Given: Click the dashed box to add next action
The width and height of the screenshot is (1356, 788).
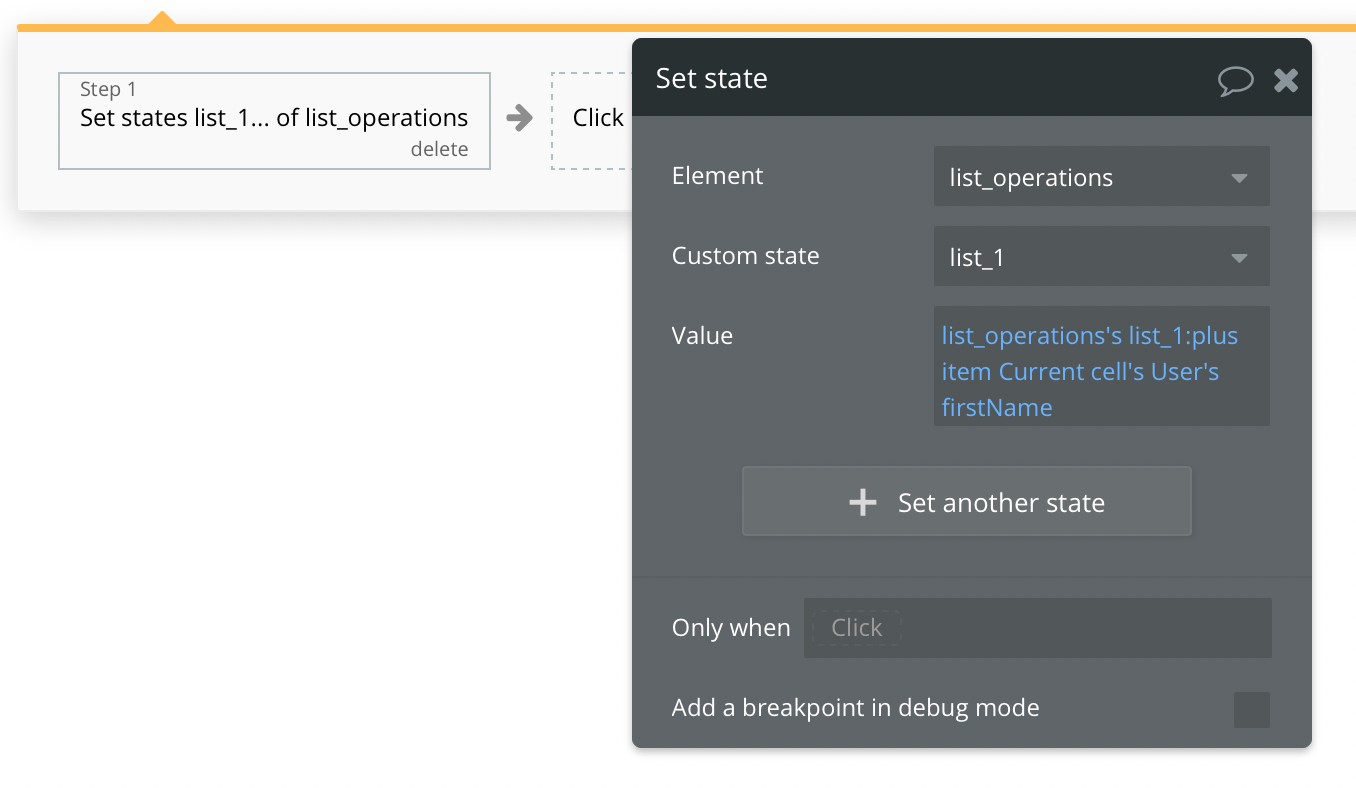Looking at the screenshot, I should [x=592, y=120].
